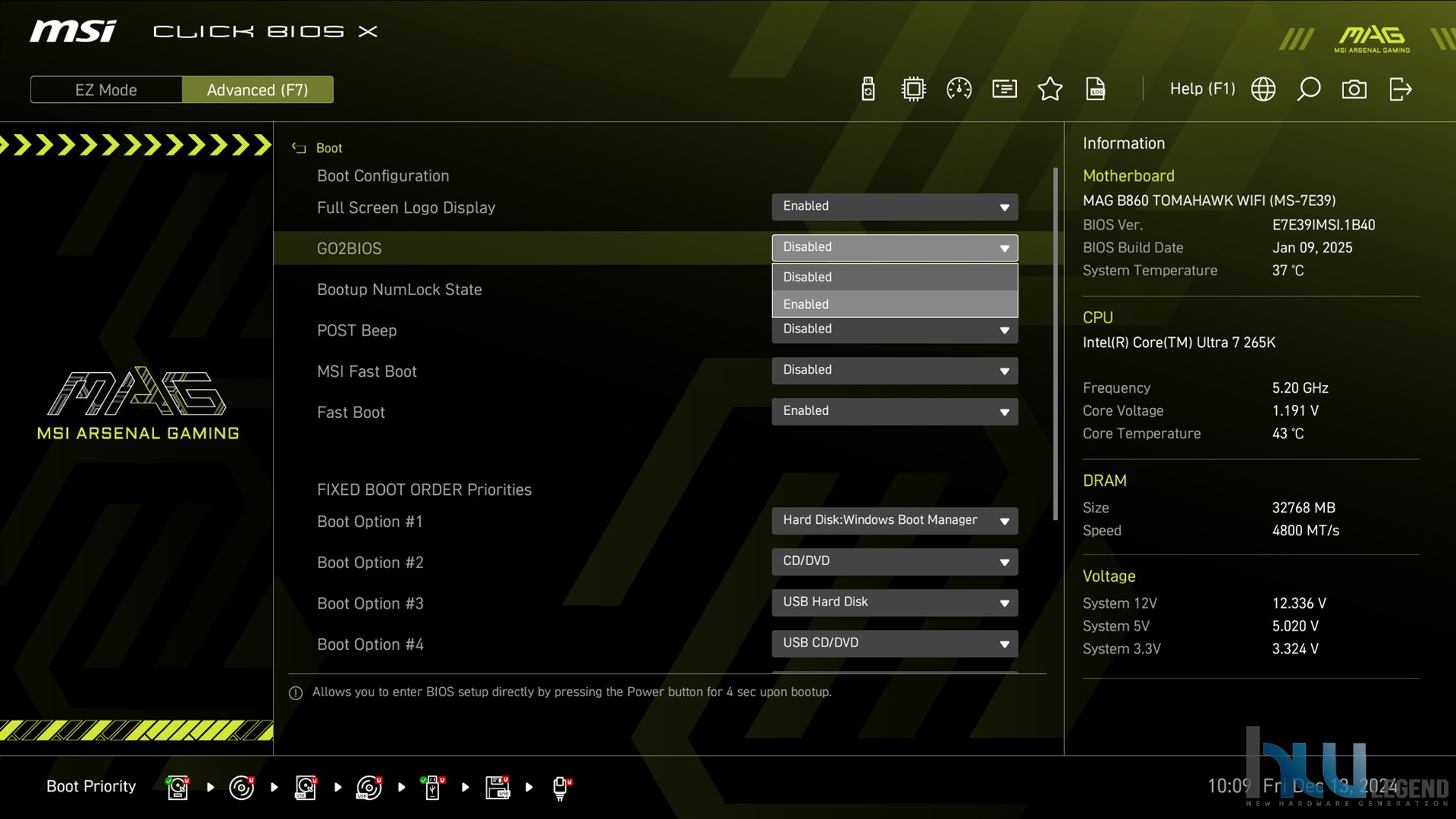Select the POST Beep label
The image size is (1456, 819).
coord(357,331)
